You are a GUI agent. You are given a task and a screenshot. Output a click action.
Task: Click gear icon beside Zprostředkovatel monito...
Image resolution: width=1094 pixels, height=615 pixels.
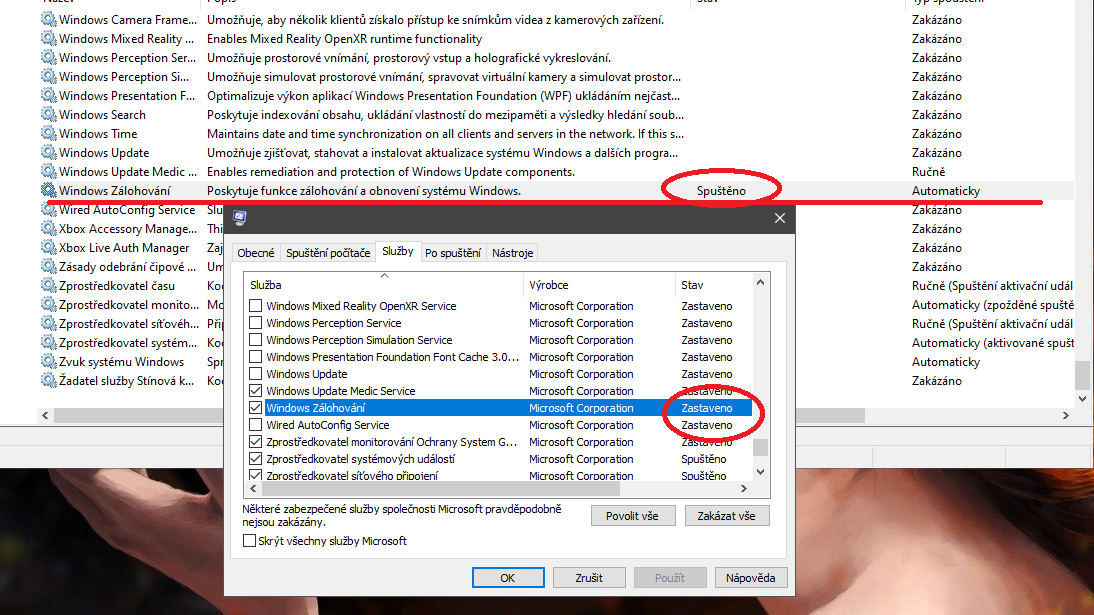tap(48, 304)
